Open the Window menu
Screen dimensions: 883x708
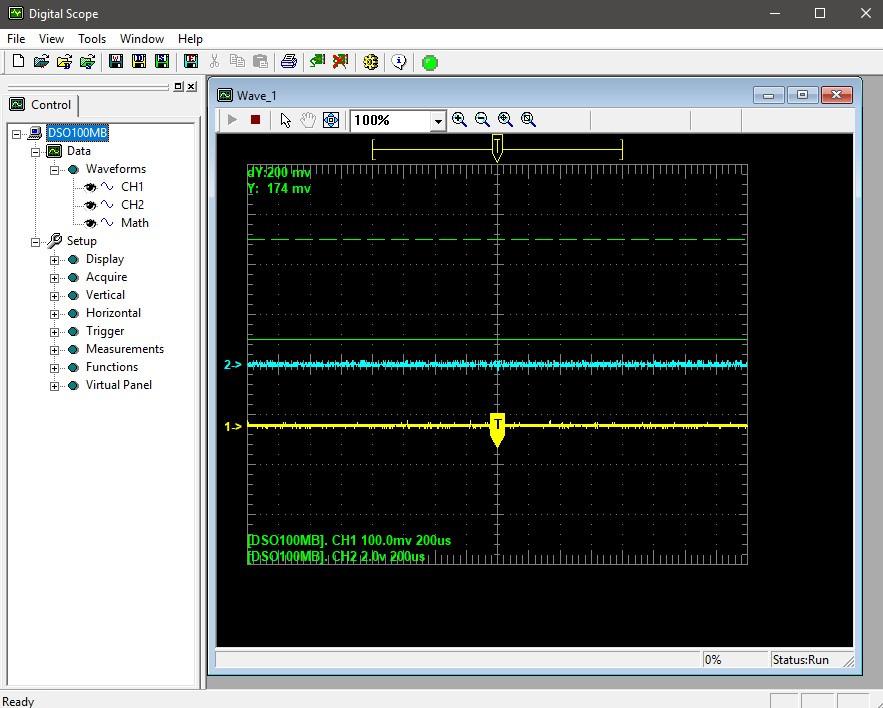(x=141, y=38)
